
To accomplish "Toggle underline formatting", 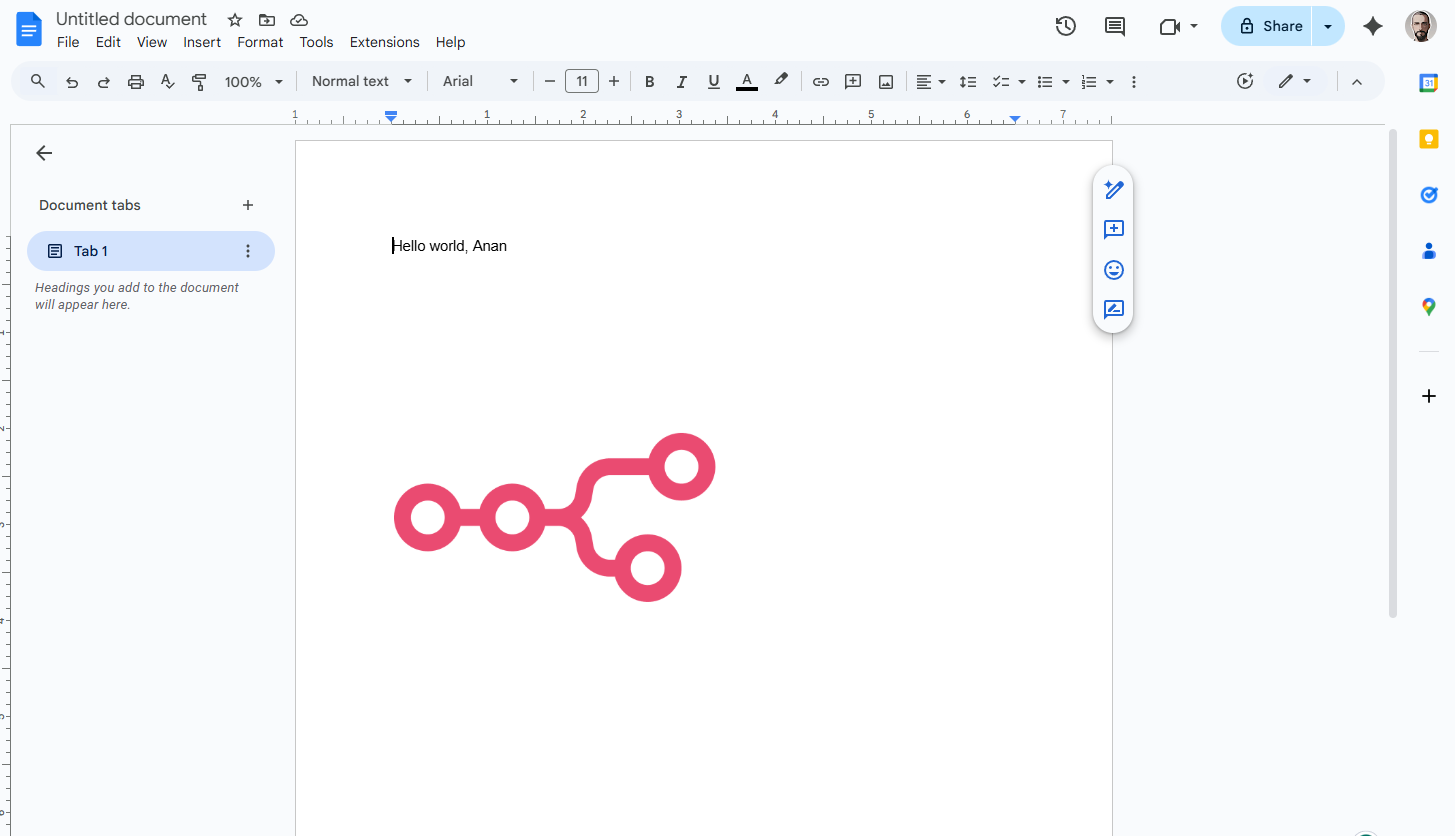I will pos(713,81).
